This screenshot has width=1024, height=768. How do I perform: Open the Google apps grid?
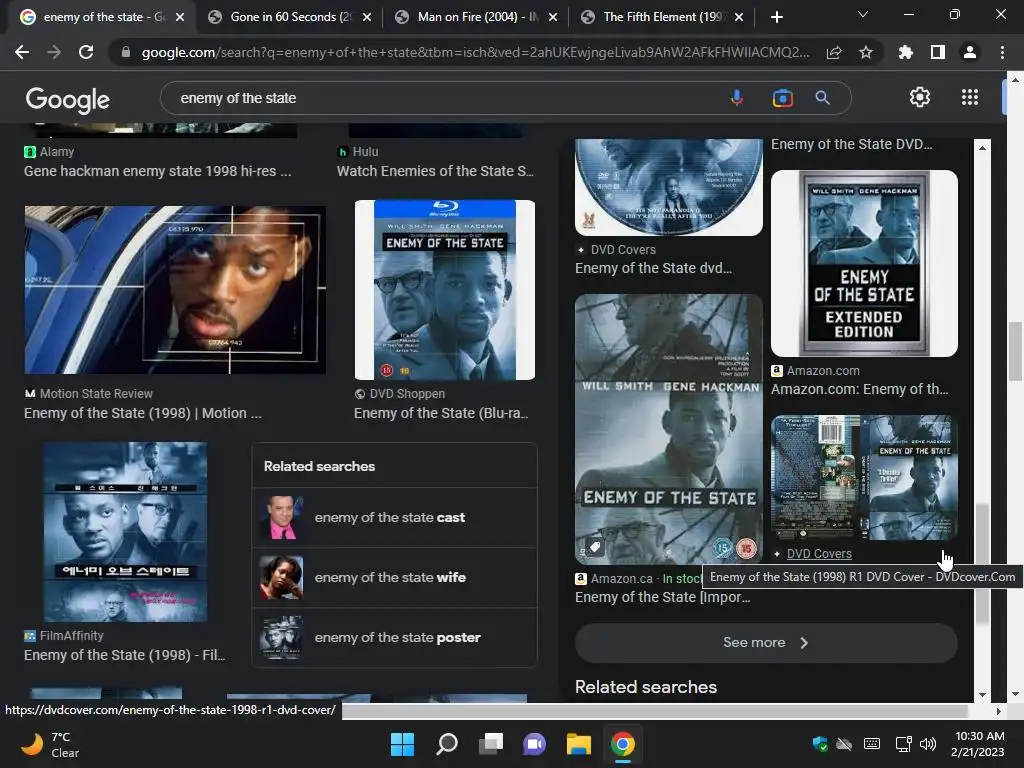tap(970, 97)
